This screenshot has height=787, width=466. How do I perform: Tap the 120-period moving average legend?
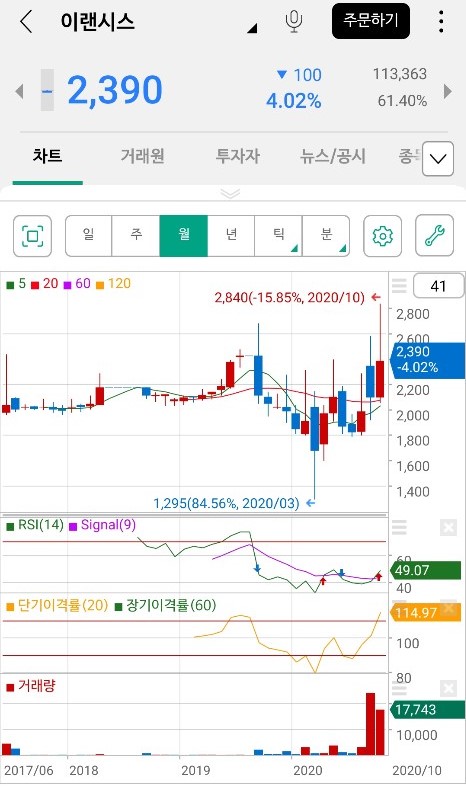click(113, 284)
